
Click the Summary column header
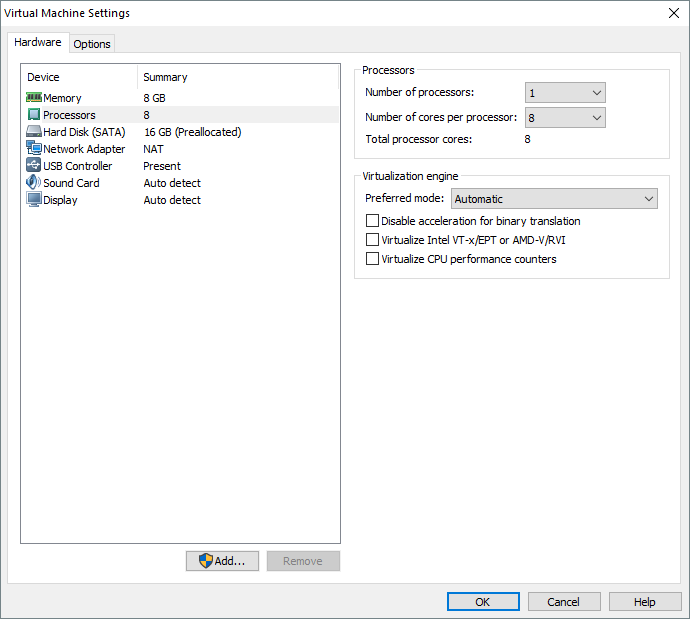165,77
